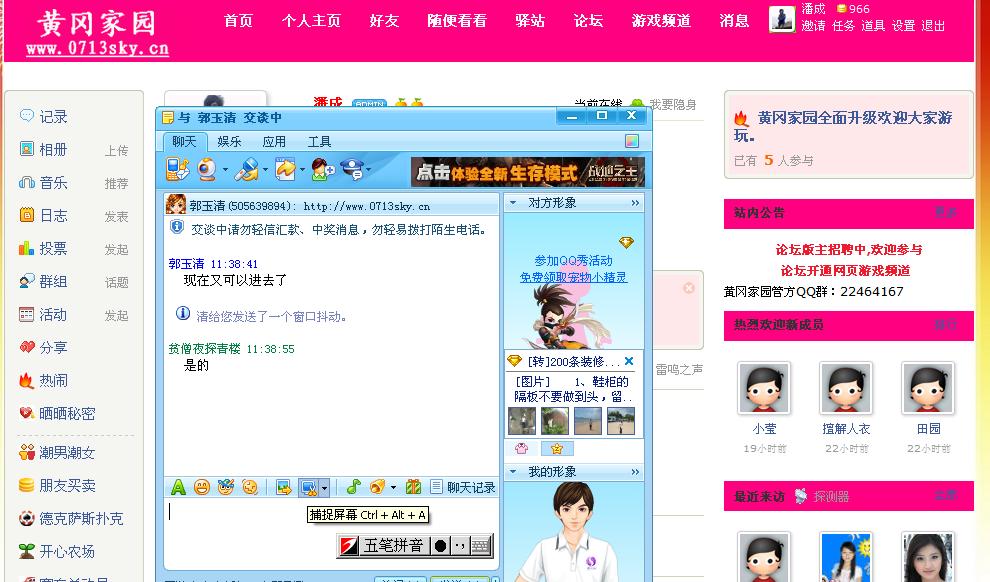
Task: Collapse the 对方形象 panel
Action: pyautogui.click(x=513, y=203)
